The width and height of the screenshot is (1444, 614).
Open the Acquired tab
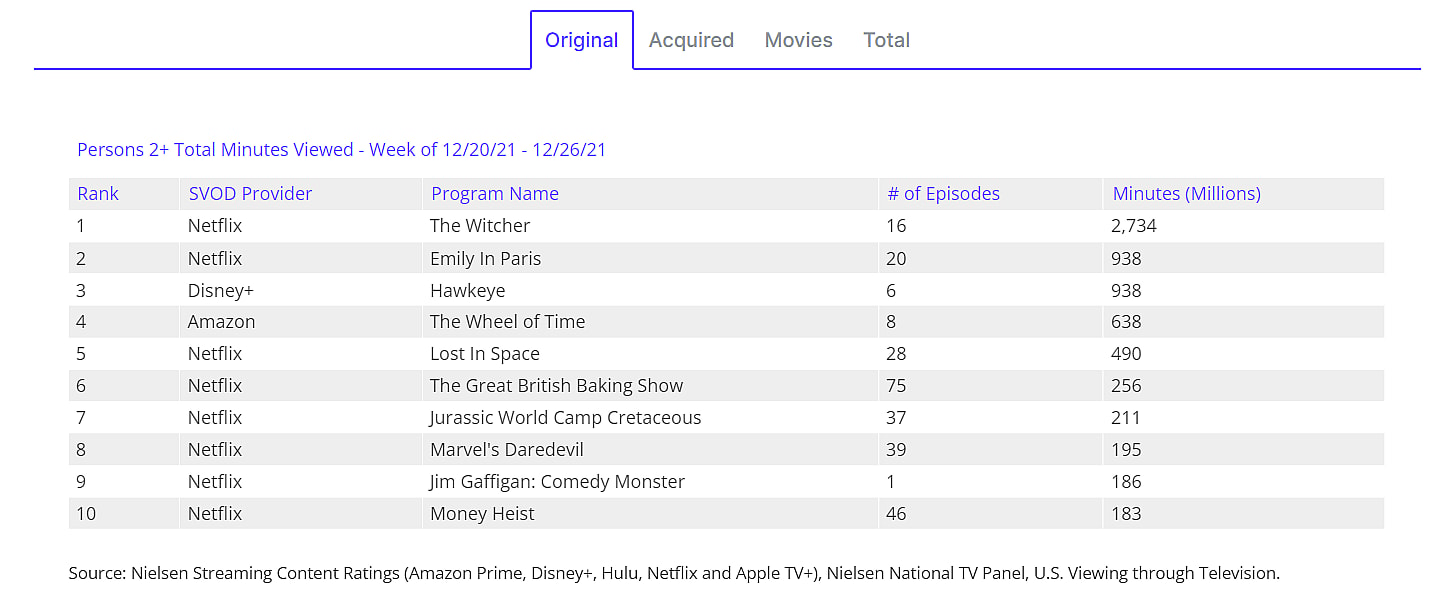pos(691,40)
